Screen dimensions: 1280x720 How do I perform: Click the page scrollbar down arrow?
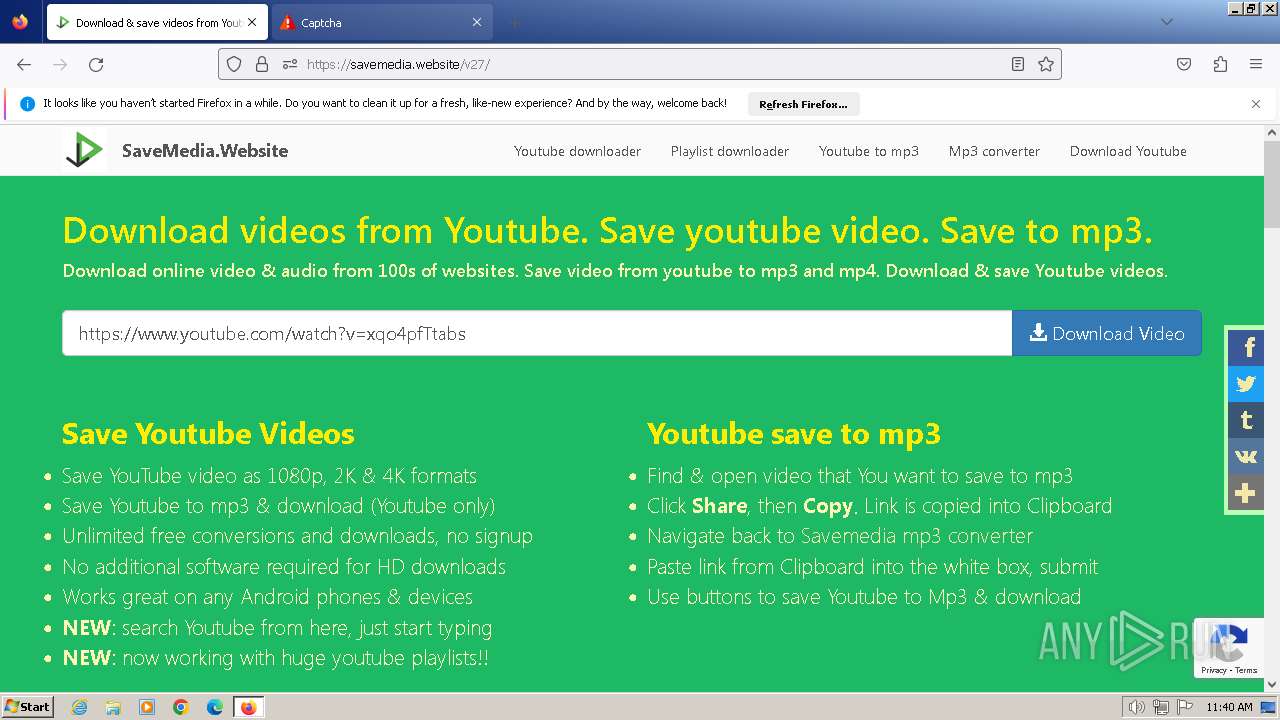click(x=1272, y=684)
